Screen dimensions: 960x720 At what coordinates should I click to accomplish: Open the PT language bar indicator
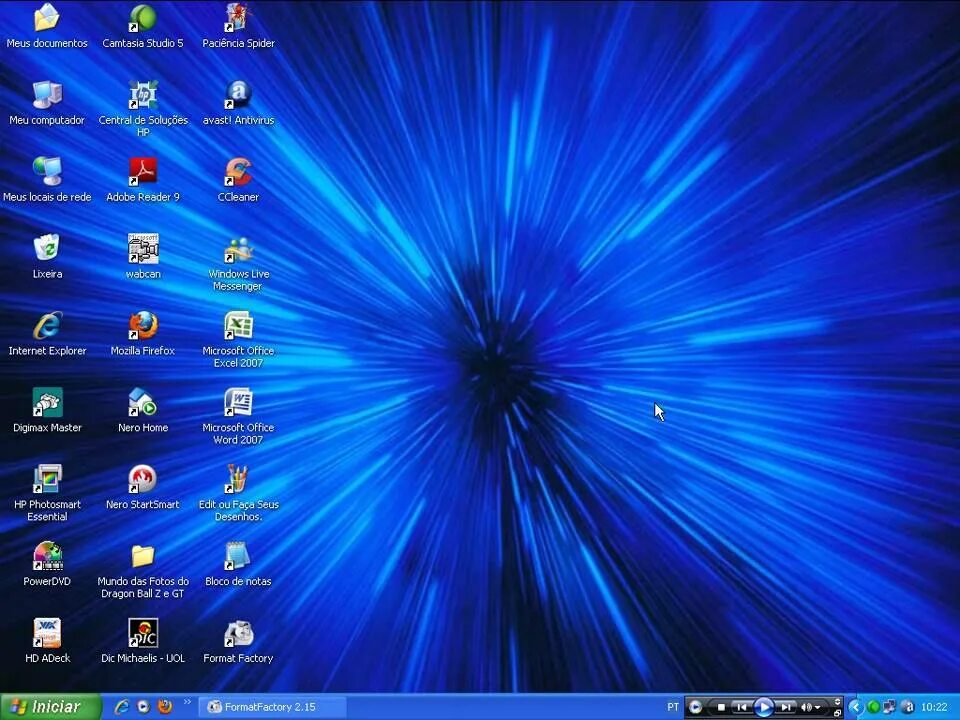(x=673, y=707)
